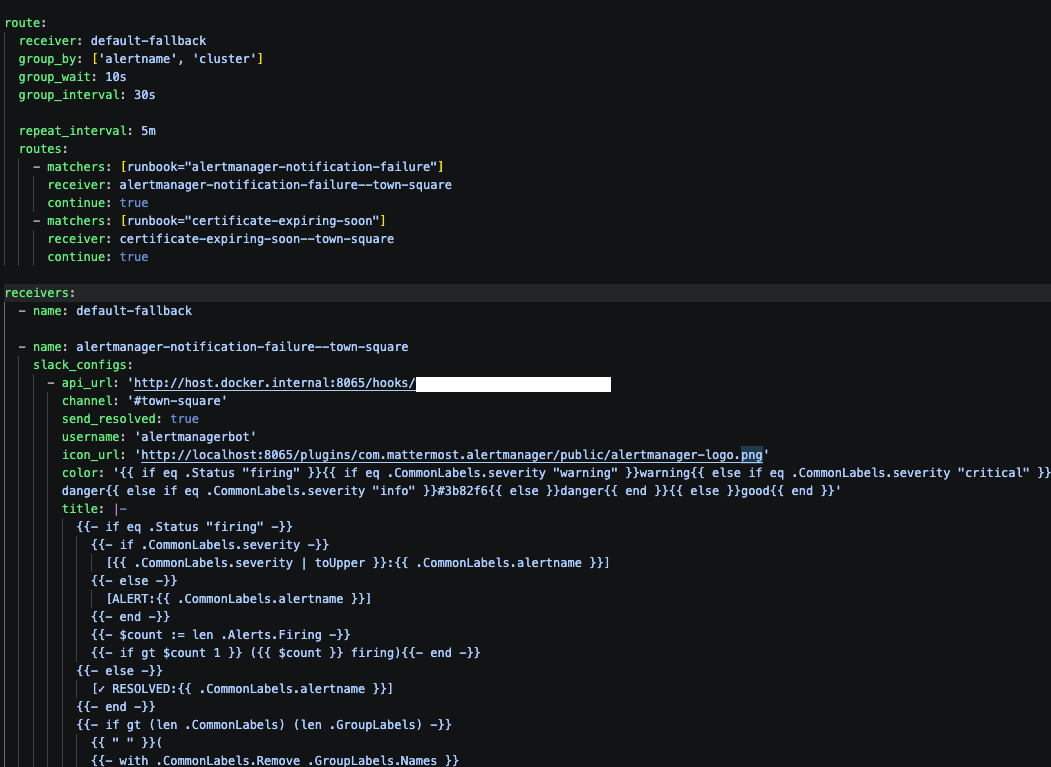Click the 'slack_configs:' key
Image resolution: width=1051 pixels, height=767 pixels.
tap(83, 365)
